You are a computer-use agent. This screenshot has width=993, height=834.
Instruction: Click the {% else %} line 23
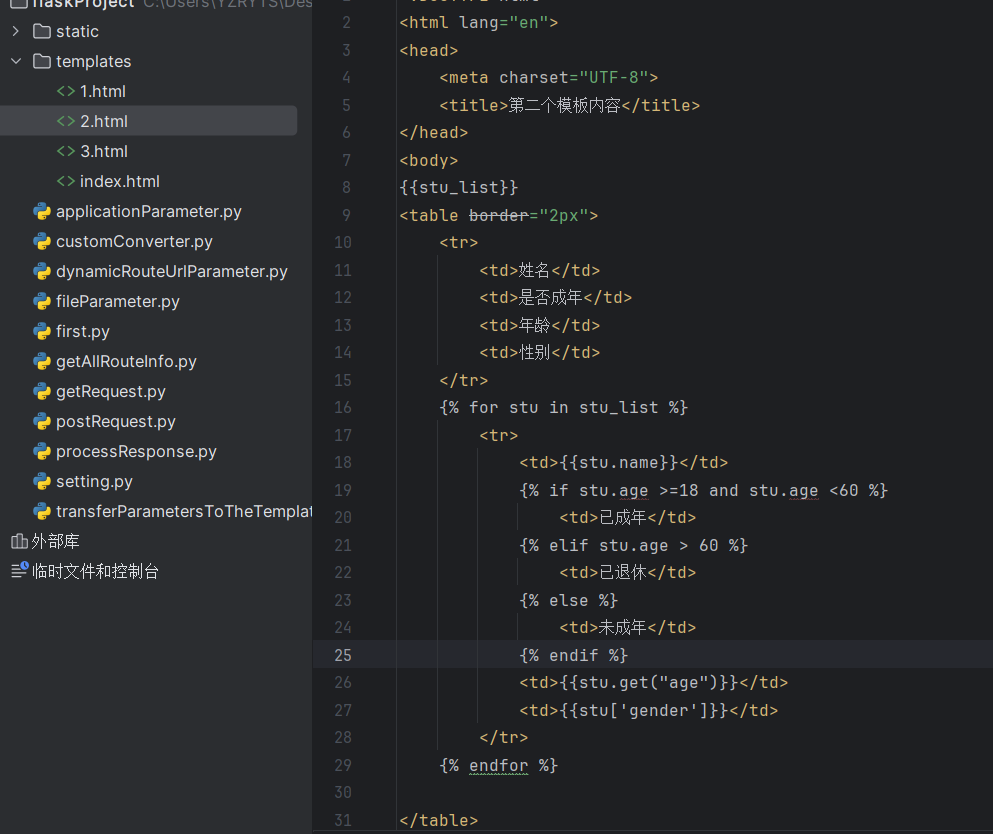[x=568, y=600]
